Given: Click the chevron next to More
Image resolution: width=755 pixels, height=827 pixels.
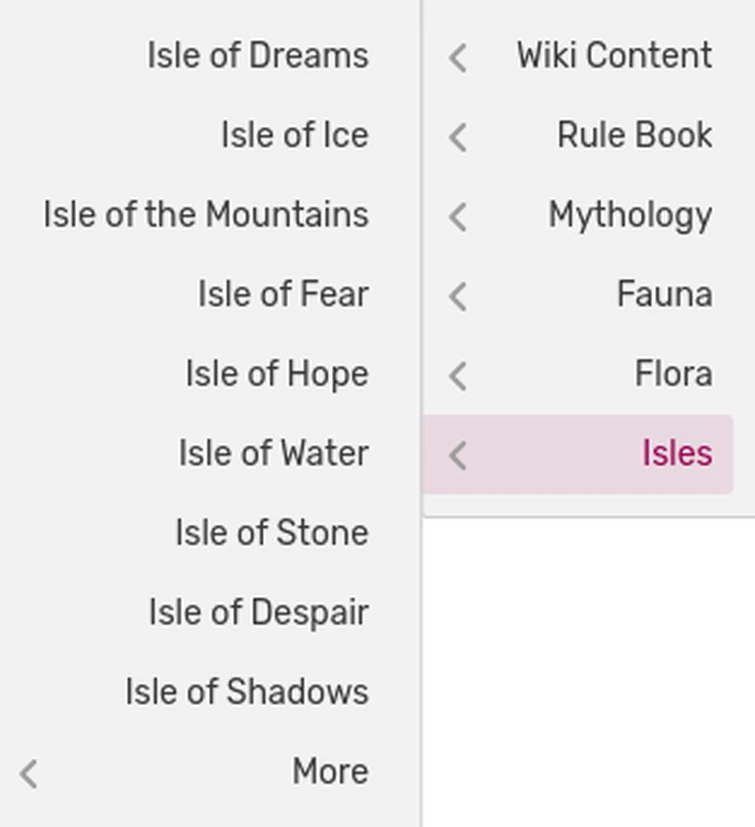Looking at the screenshot, I should click(30, 772).
